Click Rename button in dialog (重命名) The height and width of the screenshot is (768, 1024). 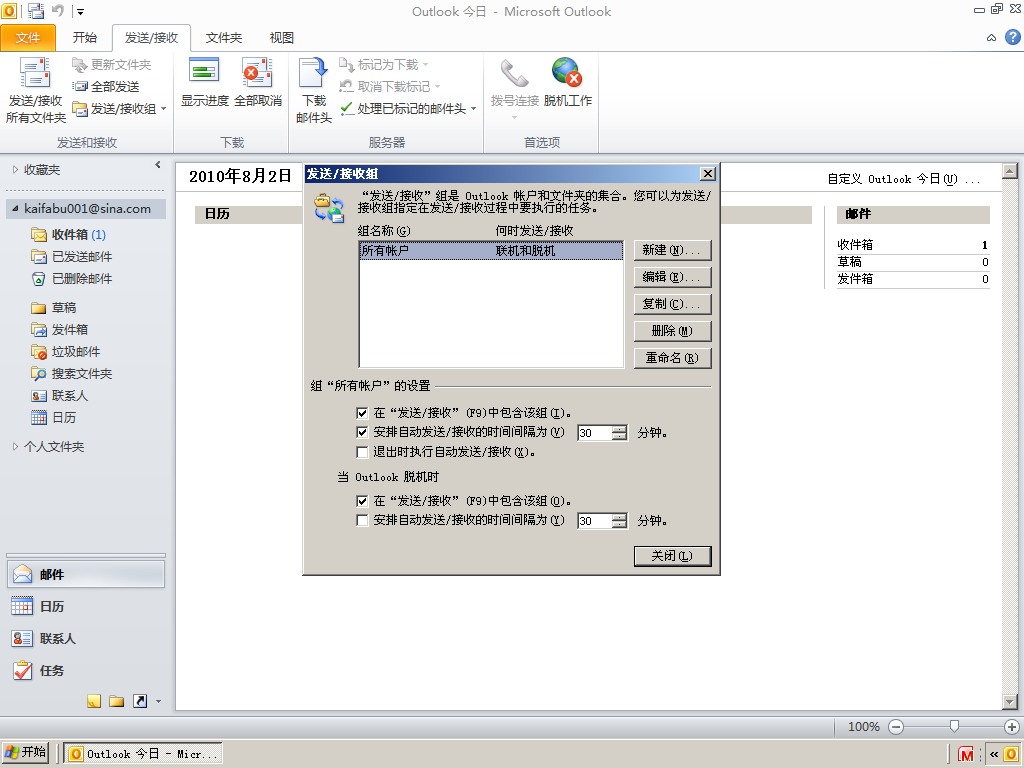click(x=672, y=358)
